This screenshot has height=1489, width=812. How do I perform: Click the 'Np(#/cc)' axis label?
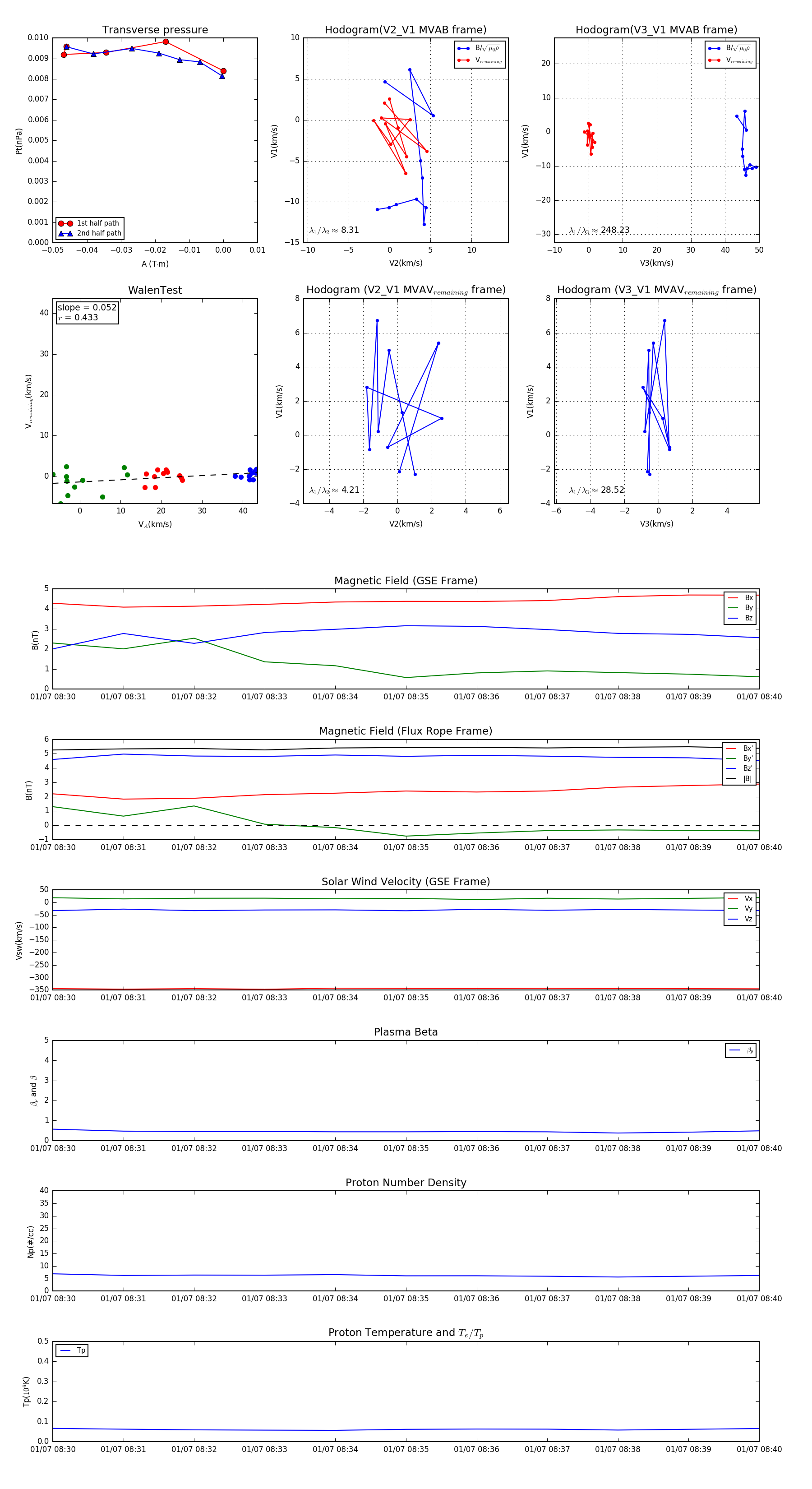coord(31,1242)
